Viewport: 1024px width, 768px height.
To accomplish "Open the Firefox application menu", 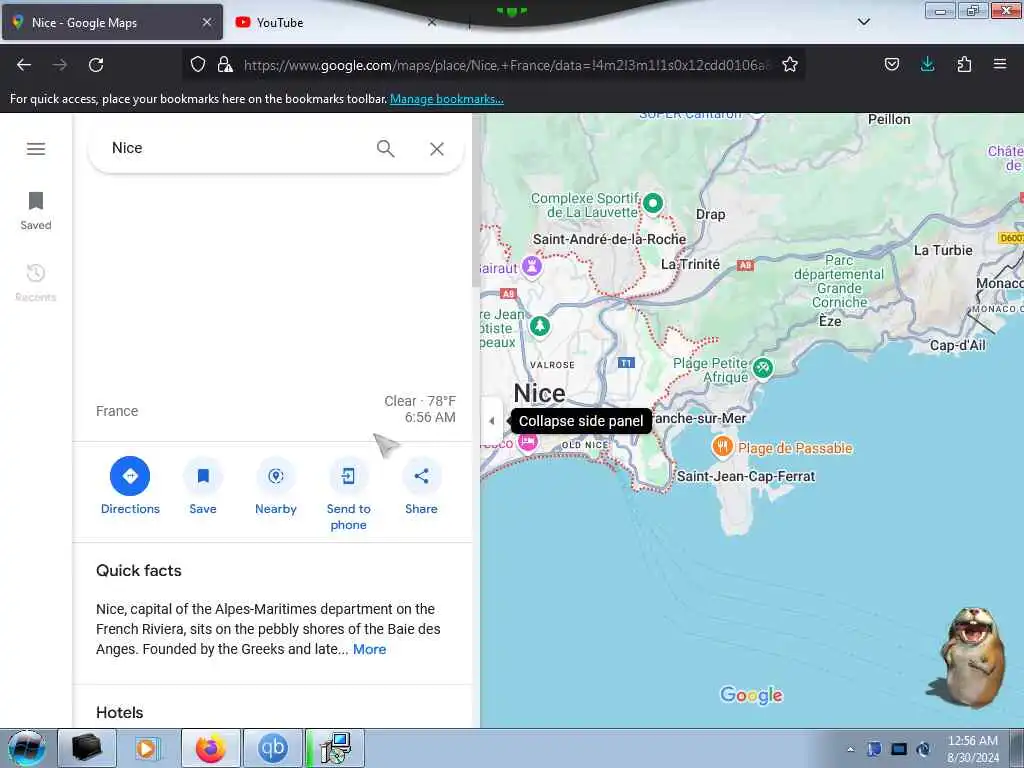I will tap(1000, 64).
